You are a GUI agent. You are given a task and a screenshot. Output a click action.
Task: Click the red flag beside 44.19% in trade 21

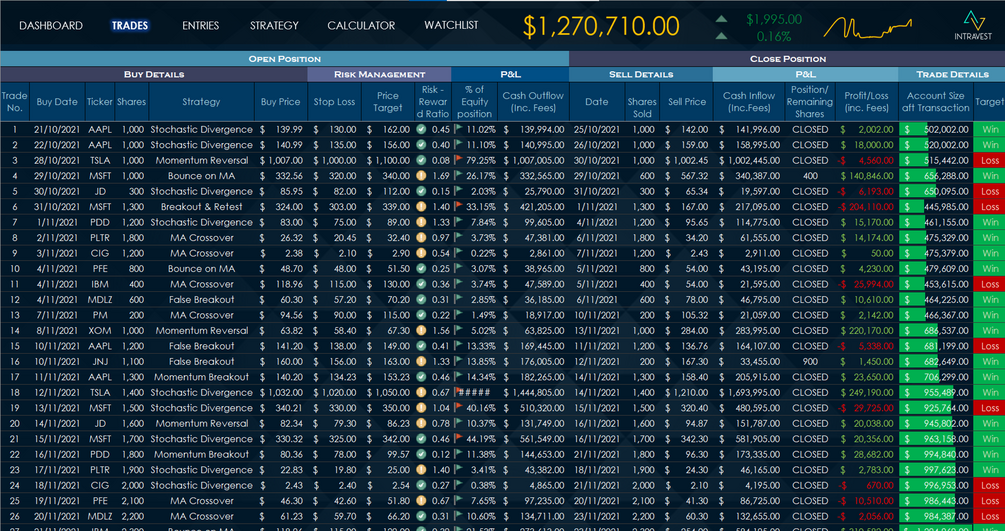click(x=458, y=438)
